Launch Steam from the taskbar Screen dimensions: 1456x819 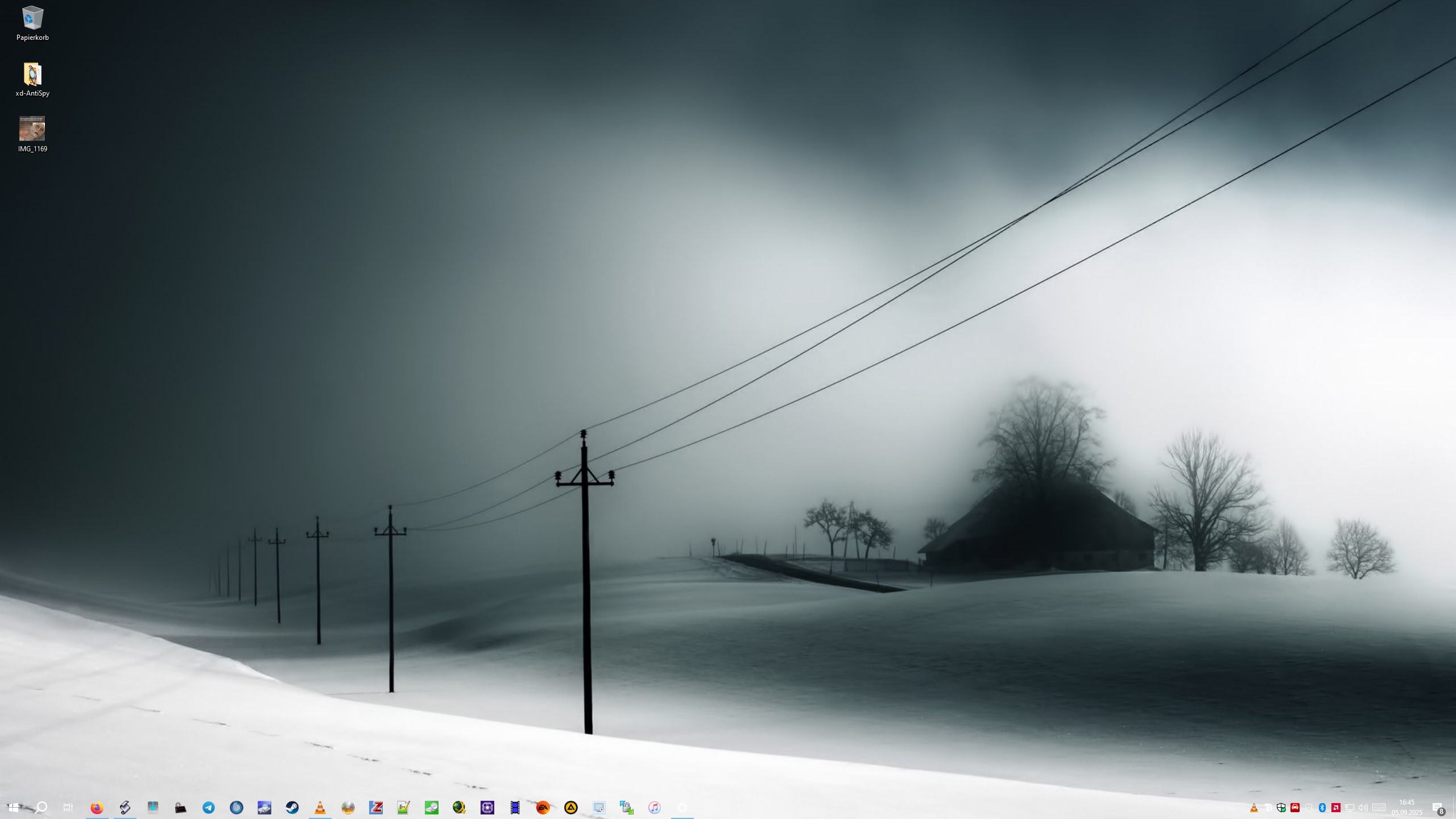point(292,807)
